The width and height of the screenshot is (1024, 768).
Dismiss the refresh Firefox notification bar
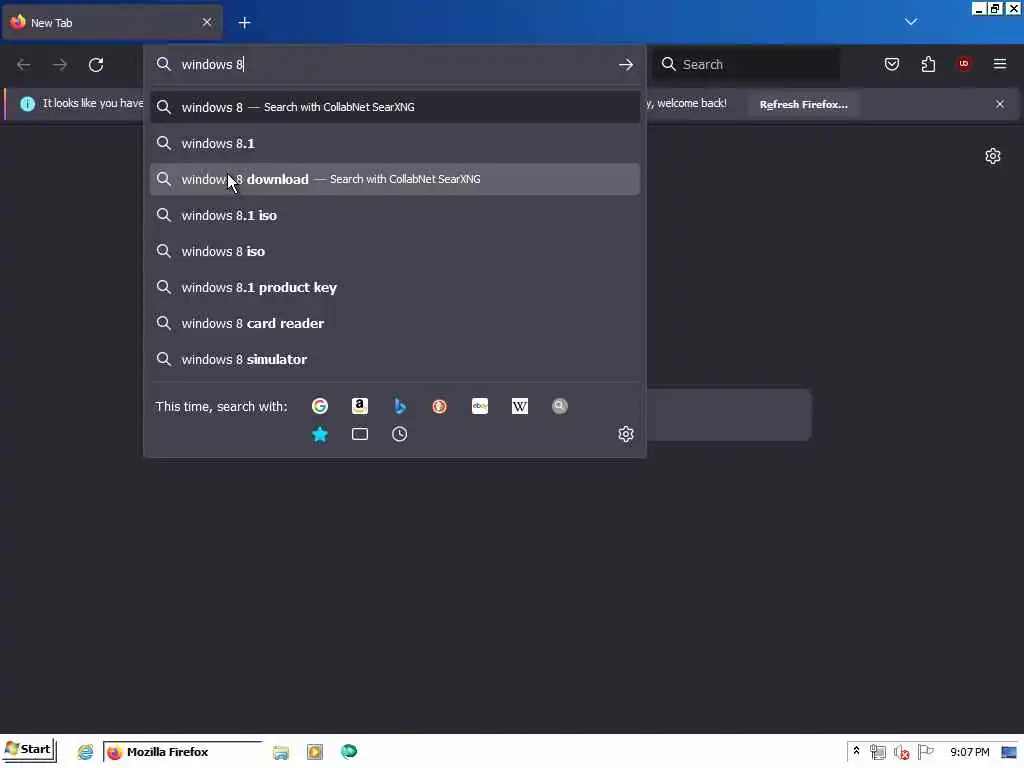[x=1000, y=104]
